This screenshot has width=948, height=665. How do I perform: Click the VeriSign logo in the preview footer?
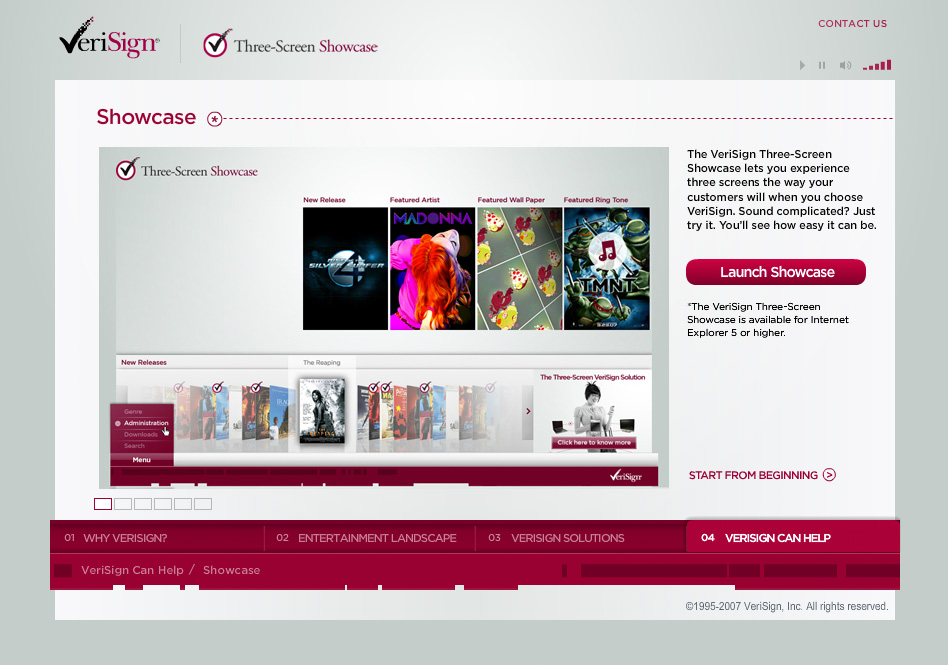626,476
